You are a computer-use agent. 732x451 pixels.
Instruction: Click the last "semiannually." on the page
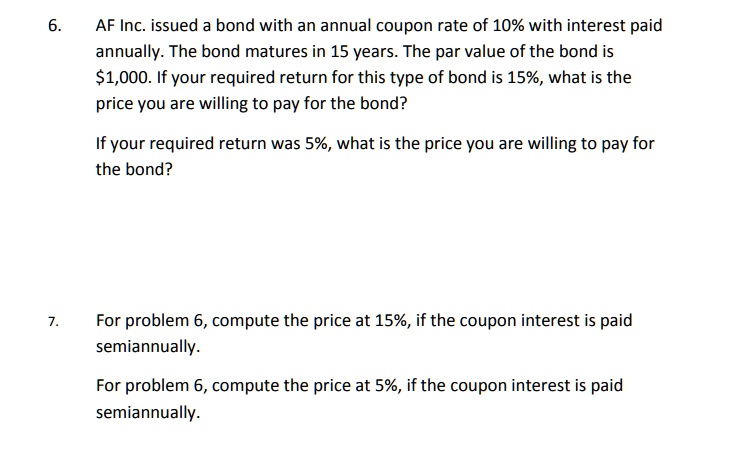coord(147,411)
